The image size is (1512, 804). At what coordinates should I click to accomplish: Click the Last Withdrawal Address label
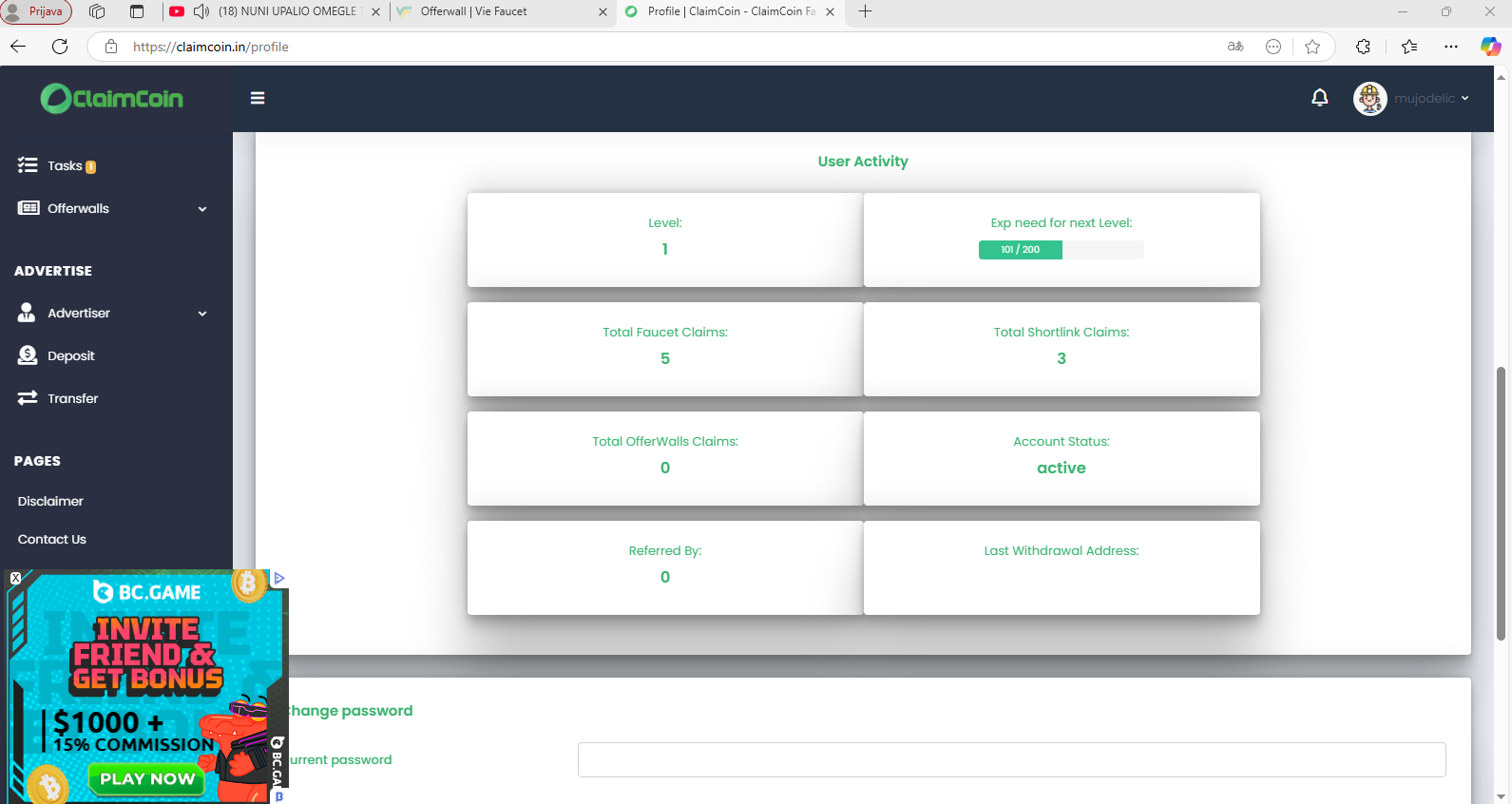pyautogui.click(x=1062, y=550)
